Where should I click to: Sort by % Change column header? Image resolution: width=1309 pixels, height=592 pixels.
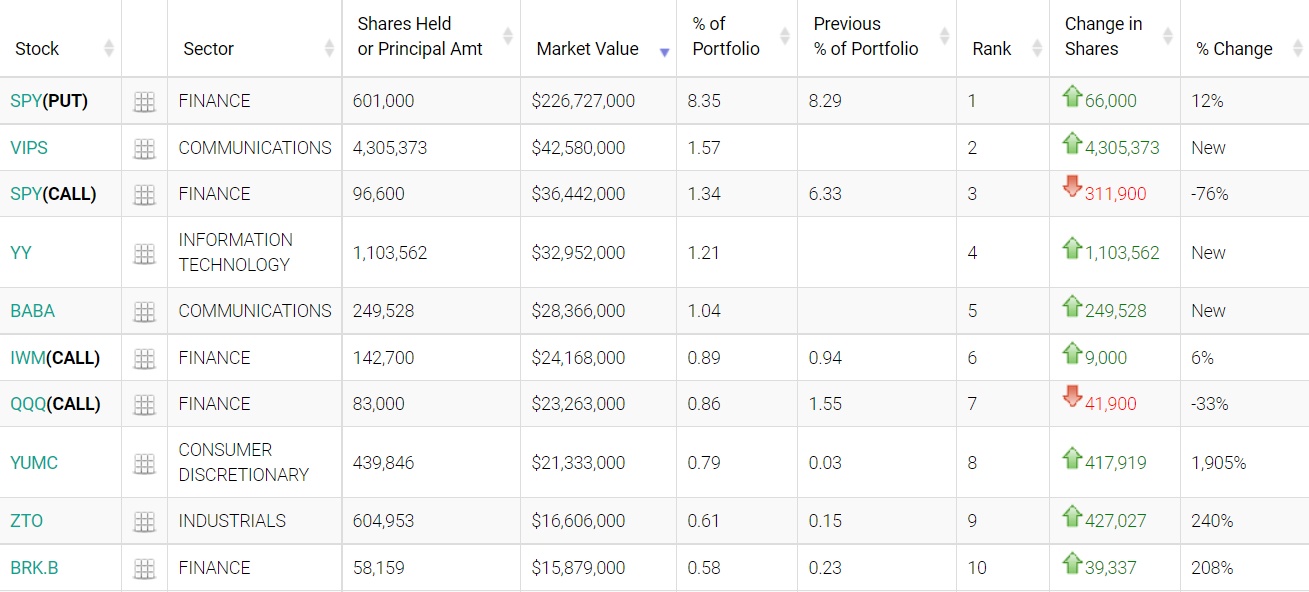[x=1234, y=49]
